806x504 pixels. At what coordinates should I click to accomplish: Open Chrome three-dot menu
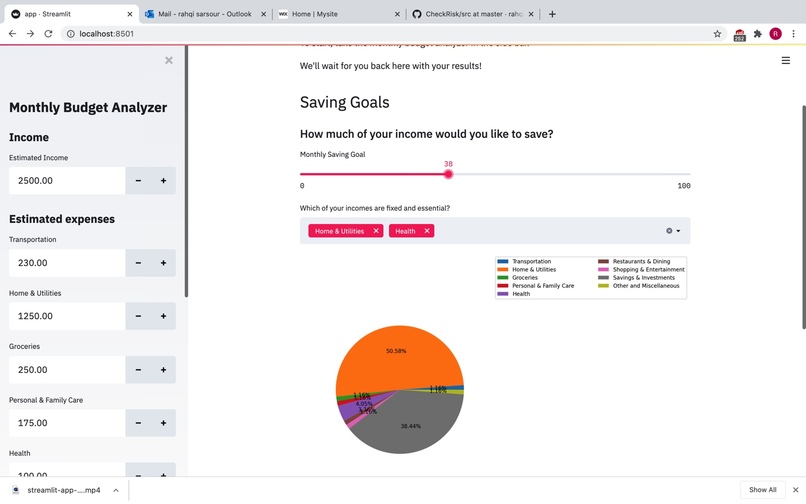pyautogui.click(x=794, y=34)
